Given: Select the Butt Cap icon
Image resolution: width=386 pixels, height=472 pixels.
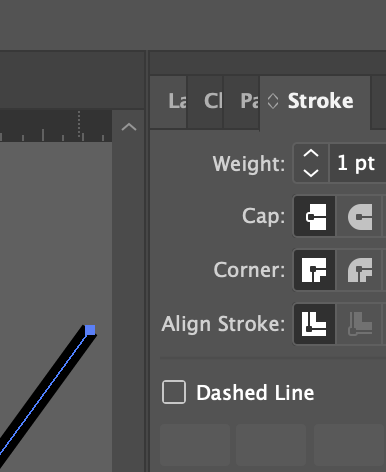Looking at the screenshot, I should tap(314, 216).
